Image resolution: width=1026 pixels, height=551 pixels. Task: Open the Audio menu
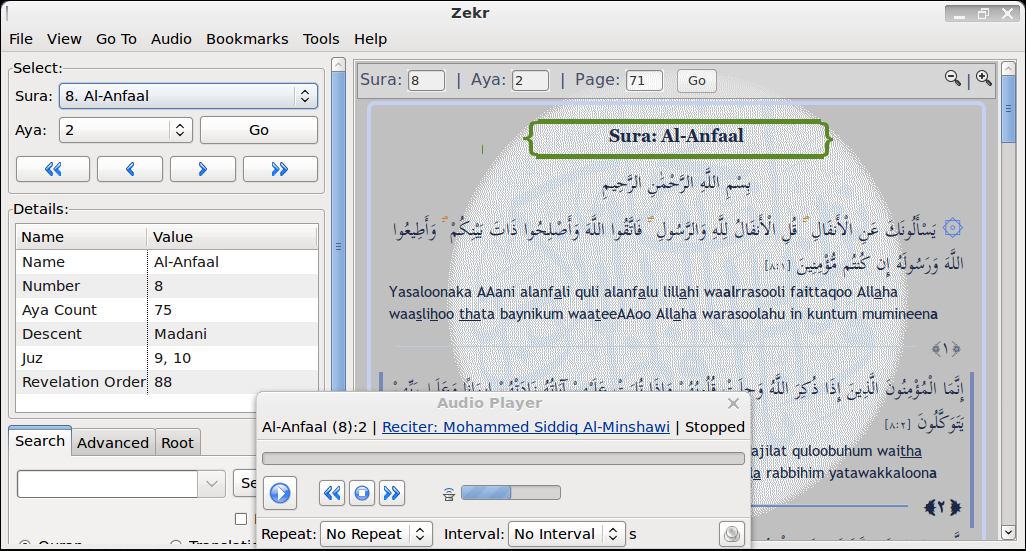coord(171,39)
